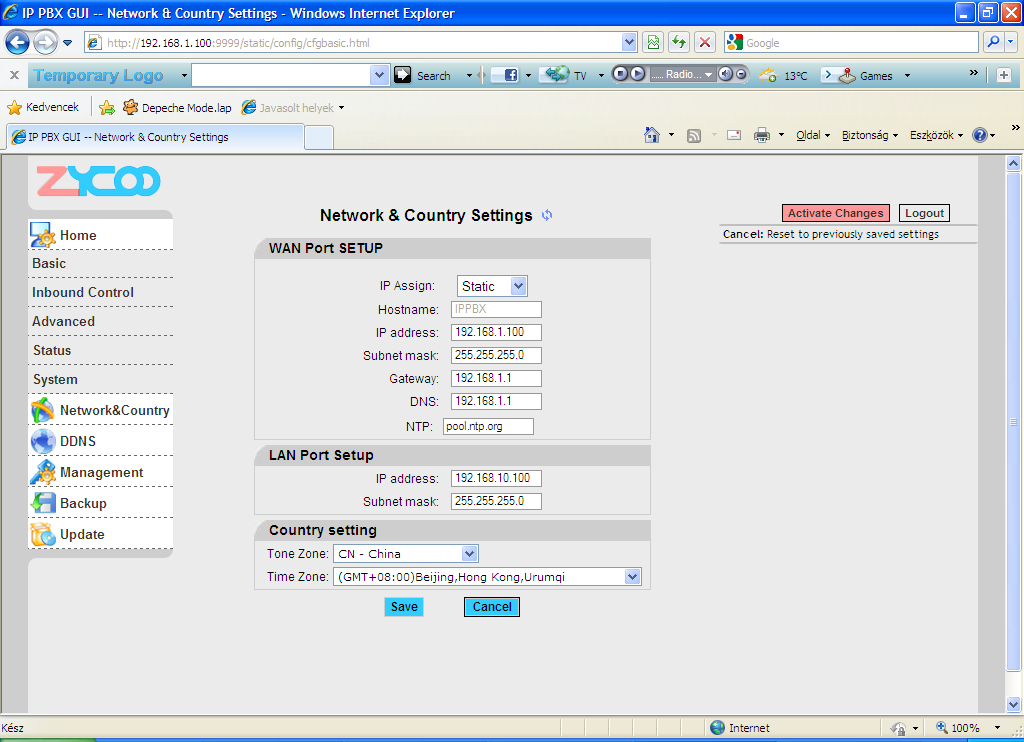
Task: Open the help question mark icon
Action: 980,135
